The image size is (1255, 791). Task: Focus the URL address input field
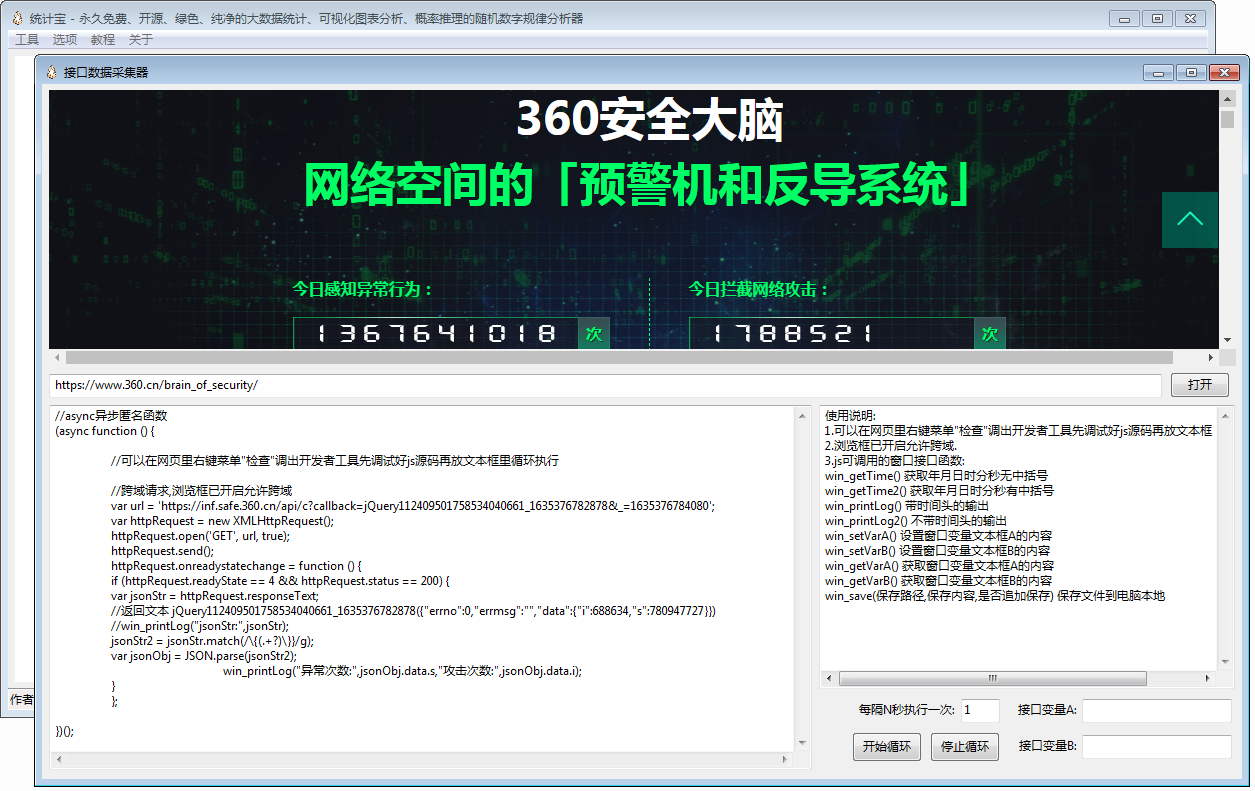(x=606, y=385)
